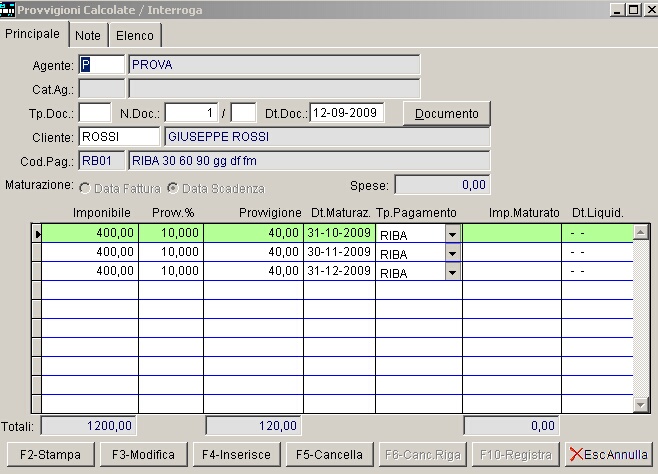Click the Provv.% 10,000 cell in the second row

(171, 252)
